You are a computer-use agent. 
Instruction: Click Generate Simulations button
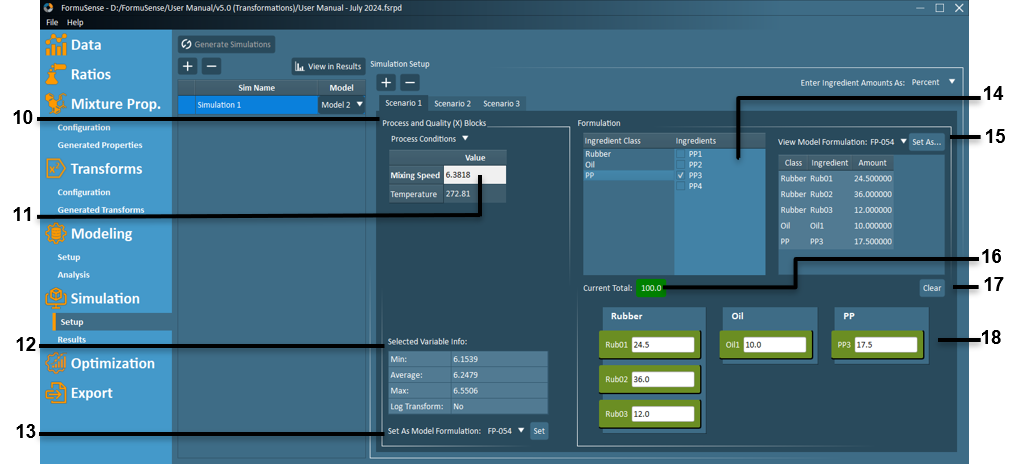point(227,44)
